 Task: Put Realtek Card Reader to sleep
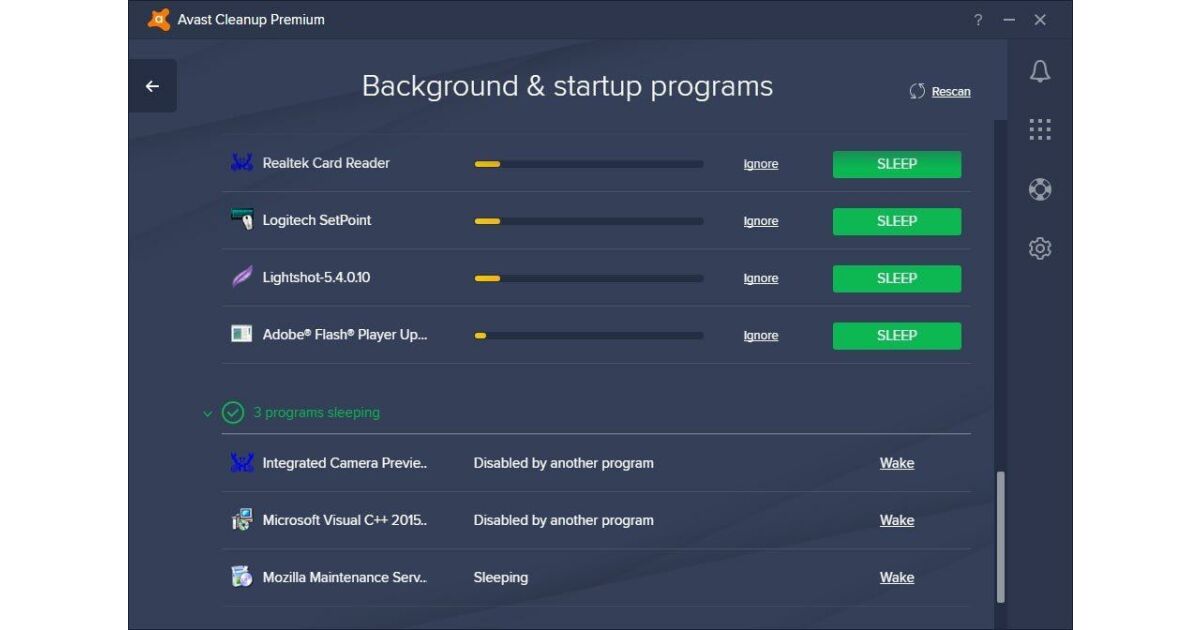(x=896, y=164)
